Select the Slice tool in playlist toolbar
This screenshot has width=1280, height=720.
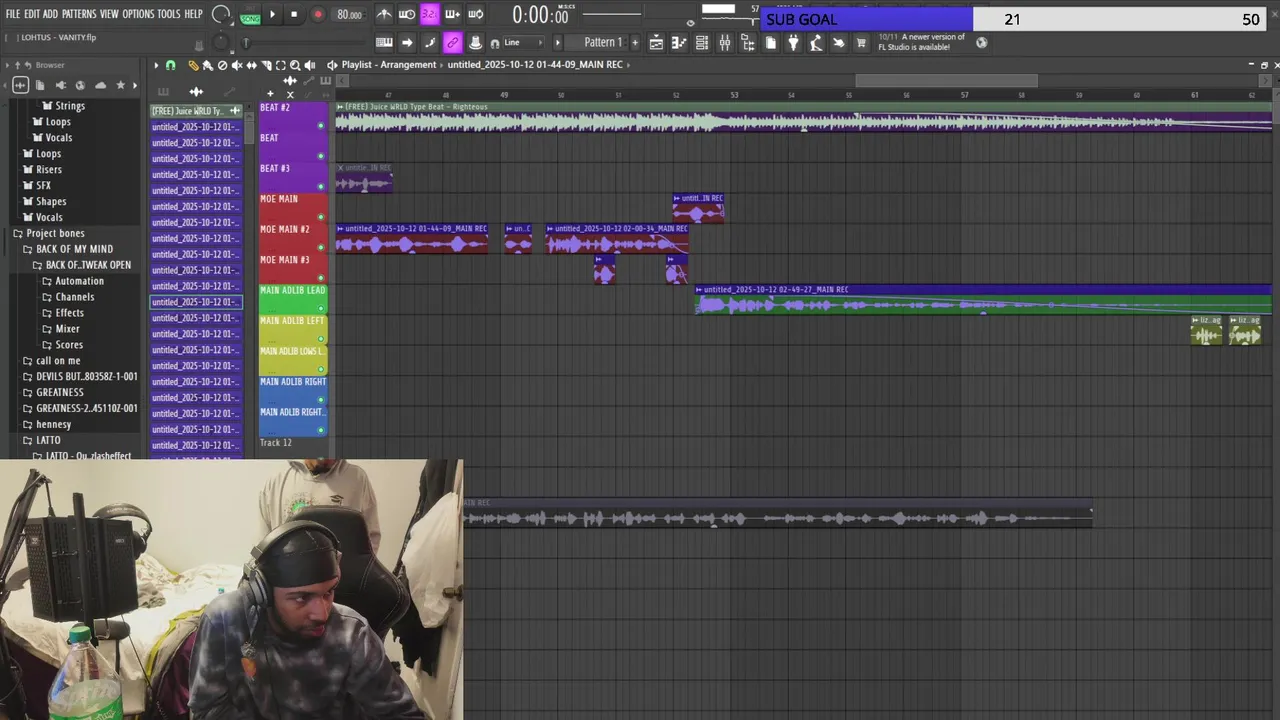(266, 65)
